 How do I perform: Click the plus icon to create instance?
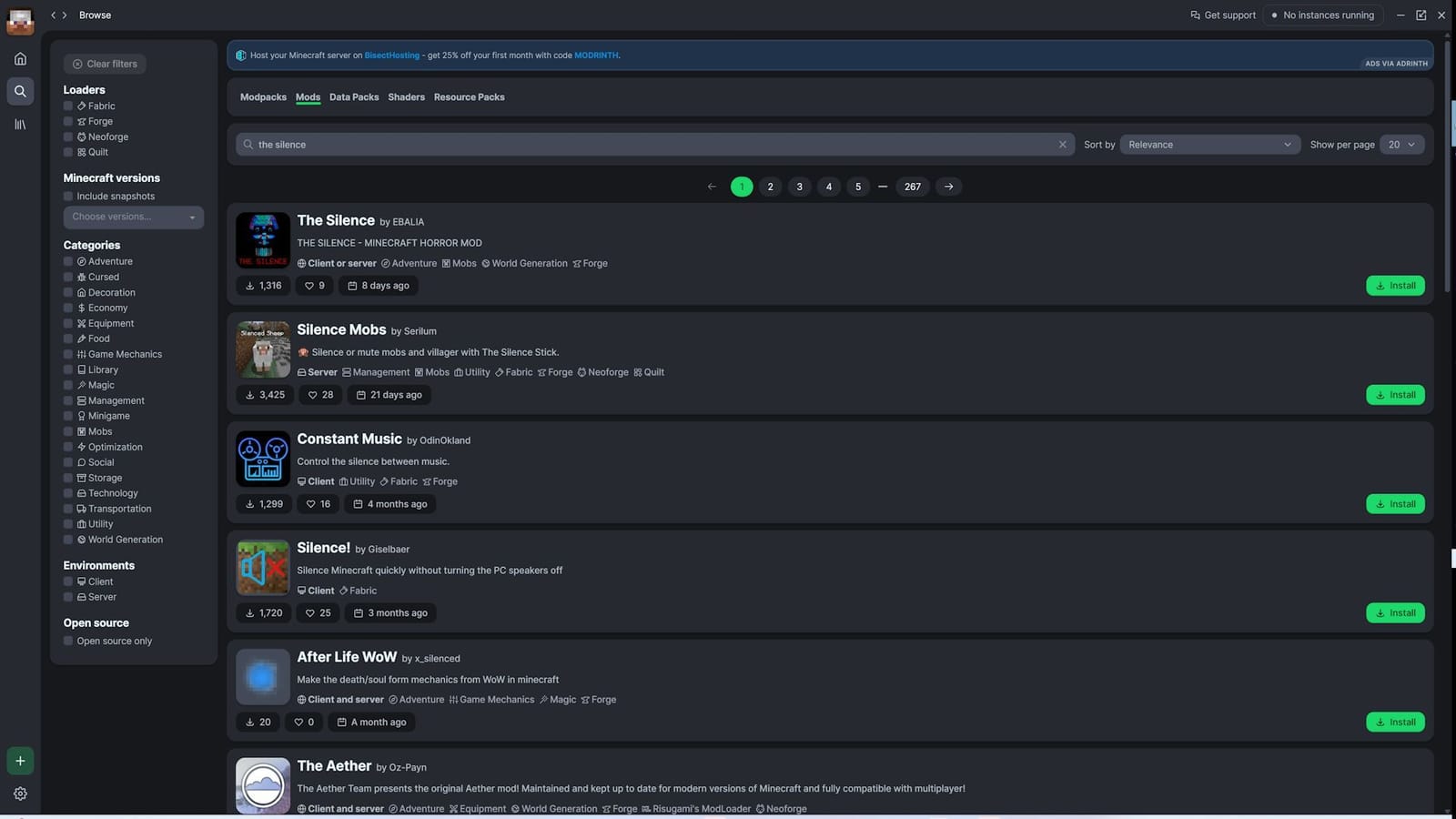coord(20,761)
